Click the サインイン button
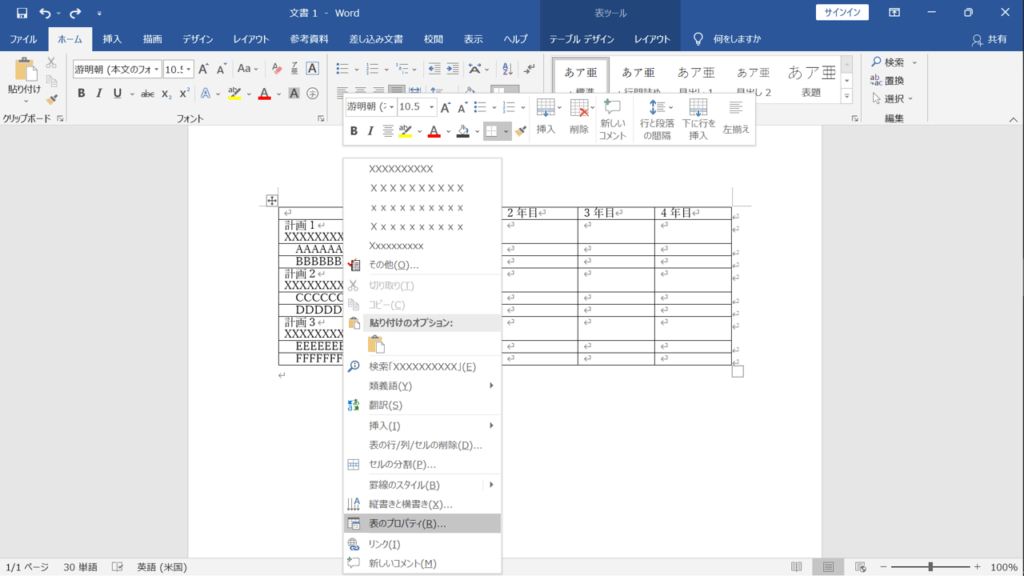This screenshot has width=1024, height=576. 842,12
